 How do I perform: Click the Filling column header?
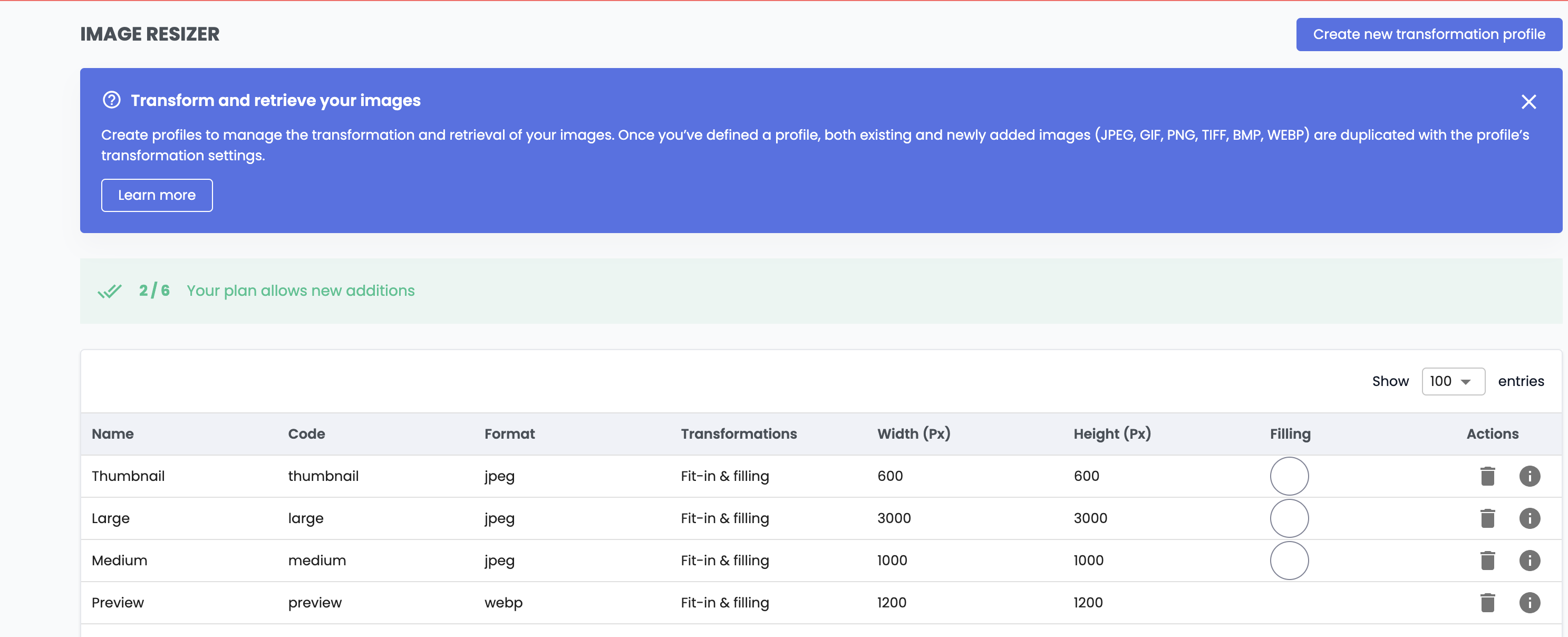(x=1290, y=433)
